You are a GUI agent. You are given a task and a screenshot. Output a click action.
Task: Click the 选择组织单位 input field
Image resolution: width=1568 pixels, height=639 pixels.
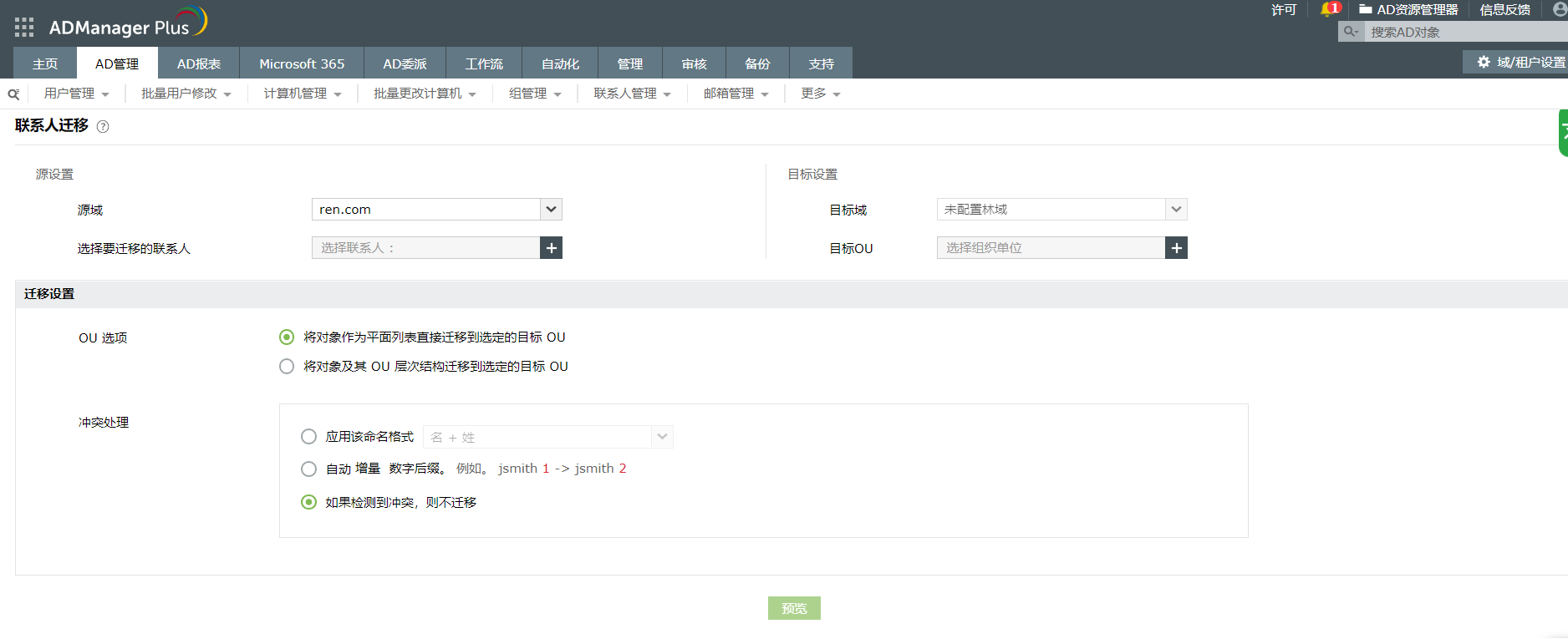coord(1051,248)
